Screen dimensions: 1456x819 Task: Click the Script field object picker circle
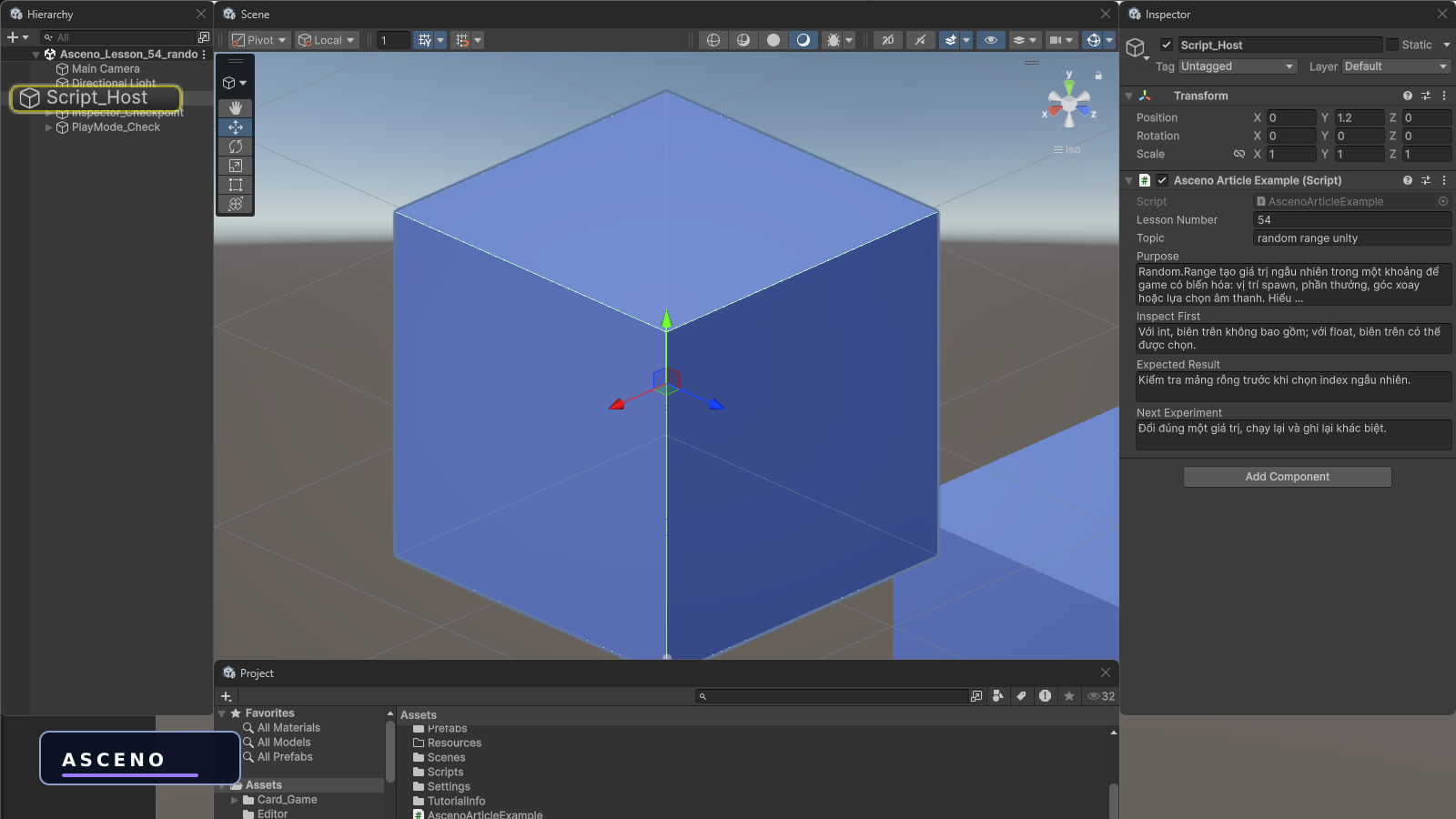coord(1443,201)
